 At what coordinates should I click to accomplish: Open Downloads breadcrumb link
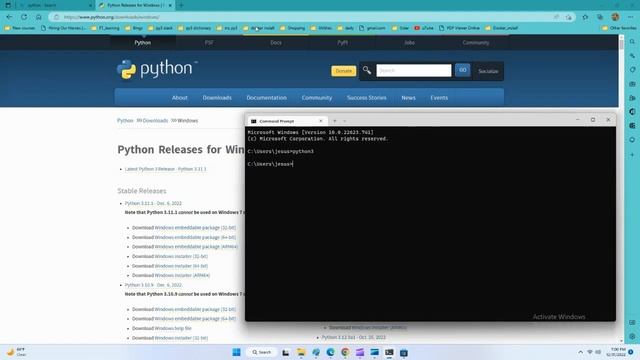[155, 120]
